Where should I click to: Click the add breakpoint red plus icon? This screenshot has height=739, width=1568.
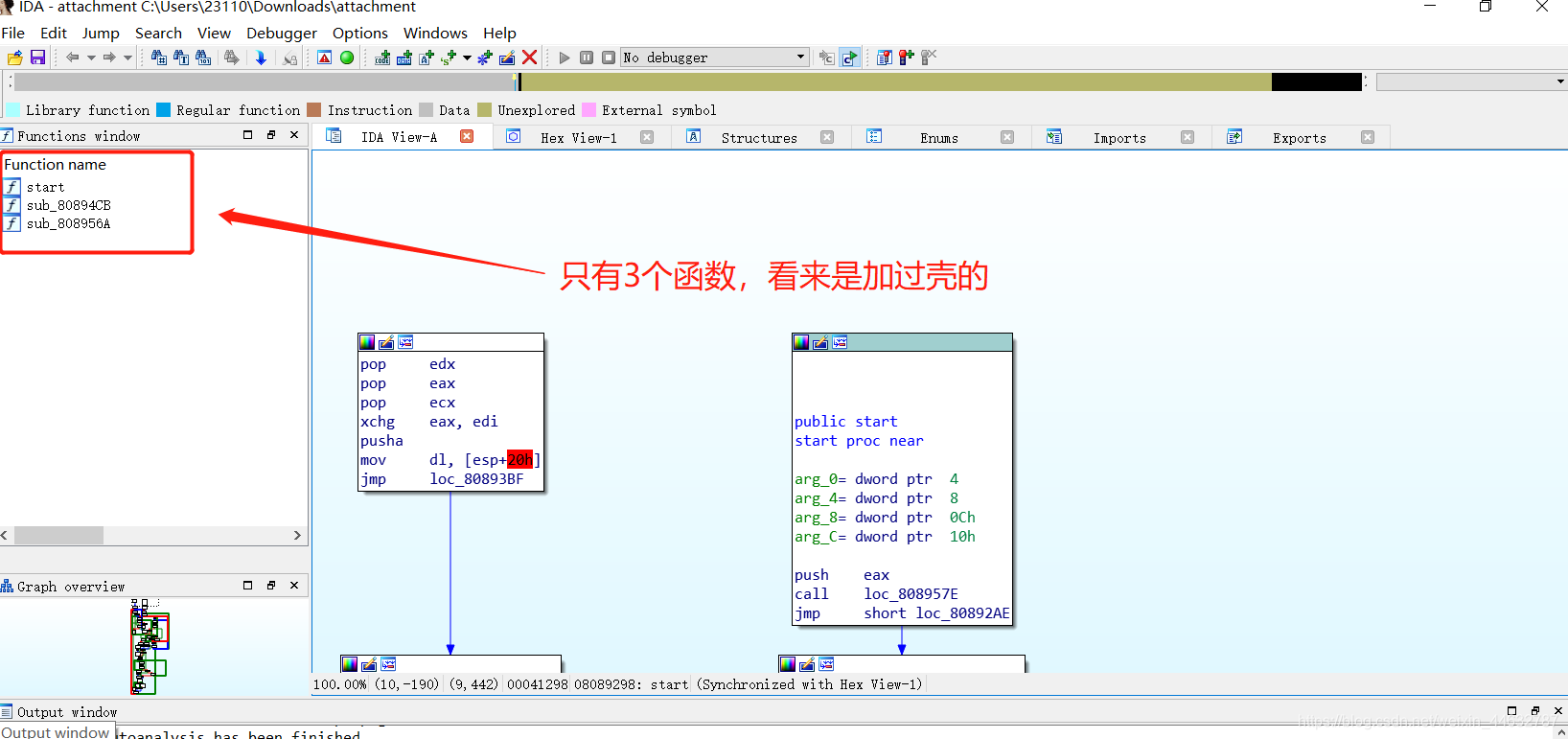(x=906, y=58)
